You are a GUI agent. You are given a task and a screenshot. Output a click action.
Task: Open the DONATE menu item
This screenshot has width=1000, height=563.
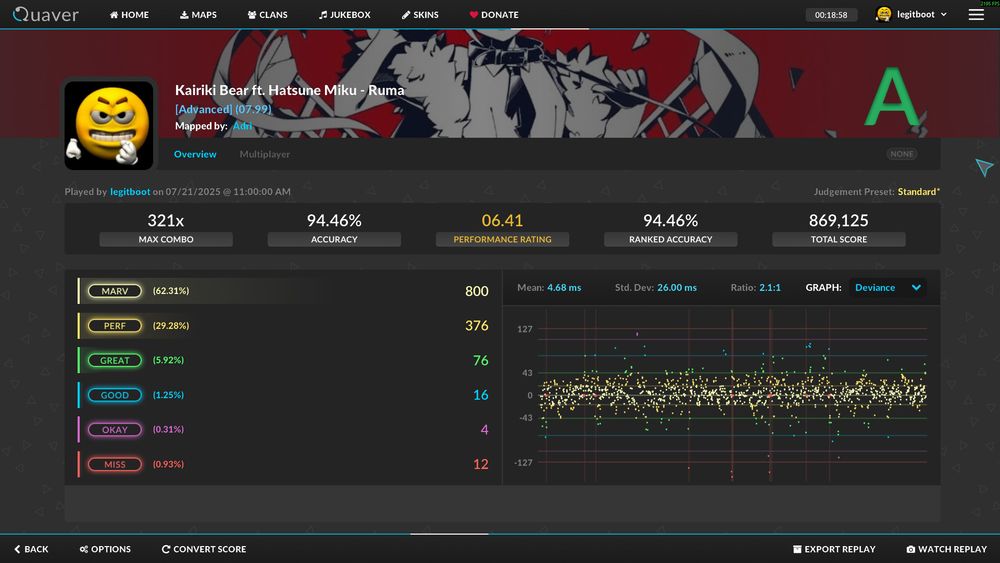pyautogui.click(x=494, y=15)
